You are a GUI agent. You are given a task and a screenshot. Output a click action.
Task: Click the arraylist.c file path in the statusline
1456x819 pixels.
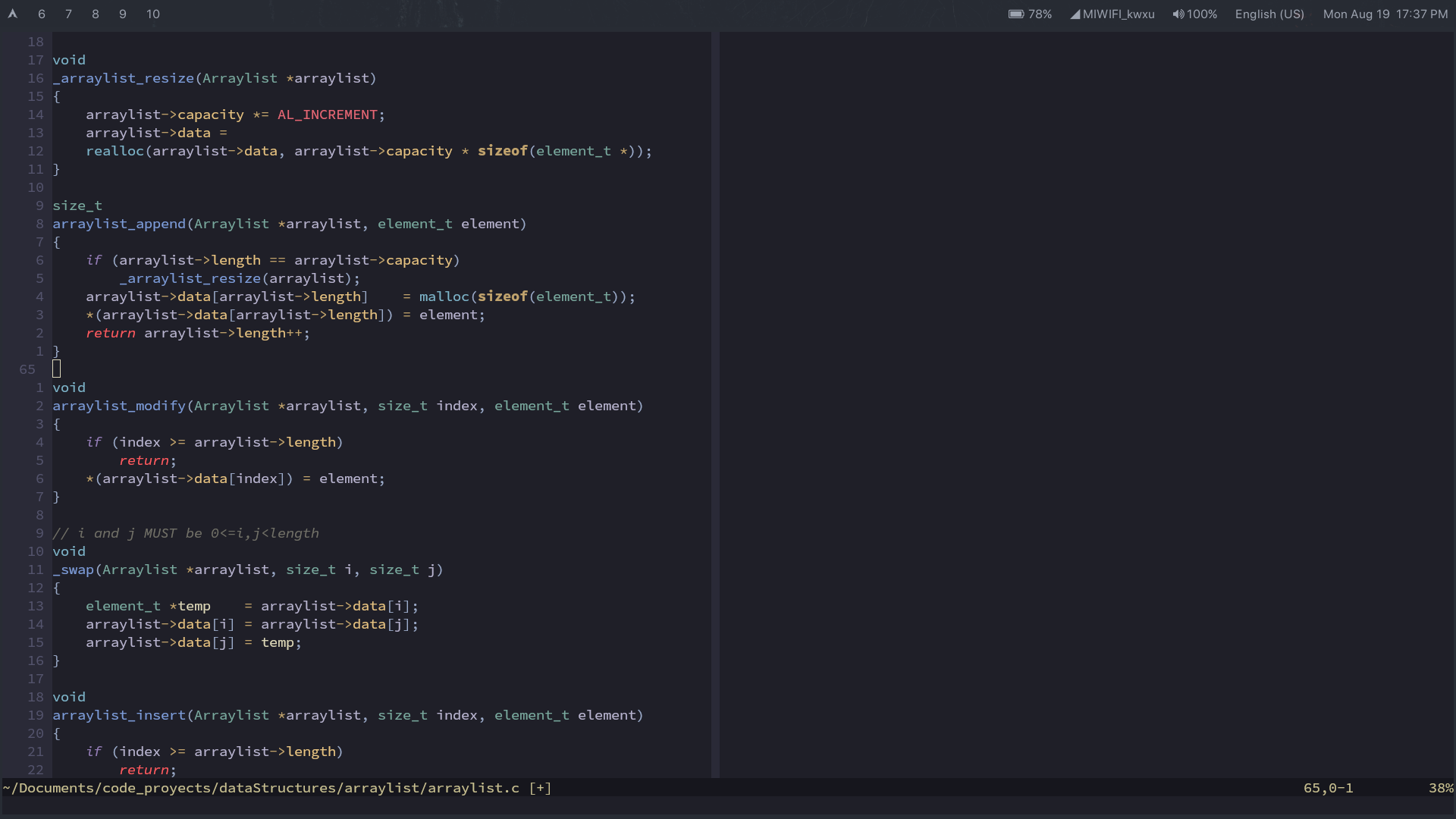[x=262, y=788]
